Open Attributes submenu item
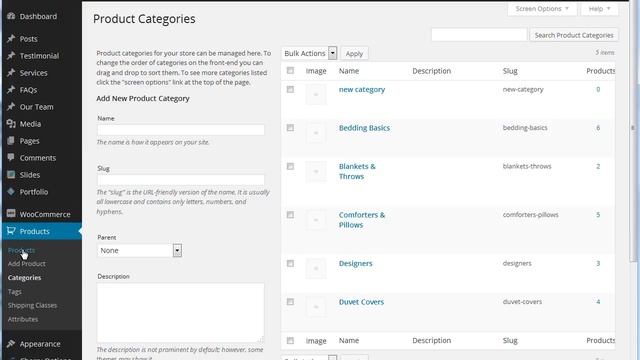The height and width of the screenshot is (360, 640). tap(23, 319)
